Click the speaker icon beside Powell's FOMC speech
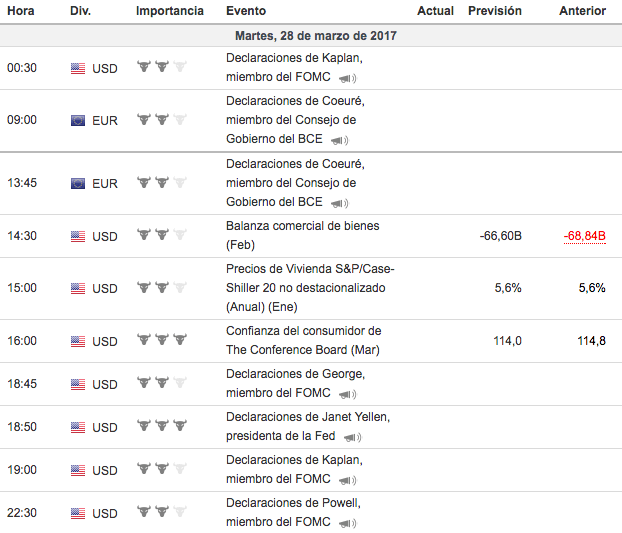The height and width of the screenshot is (533, 622). coord(347,523)
